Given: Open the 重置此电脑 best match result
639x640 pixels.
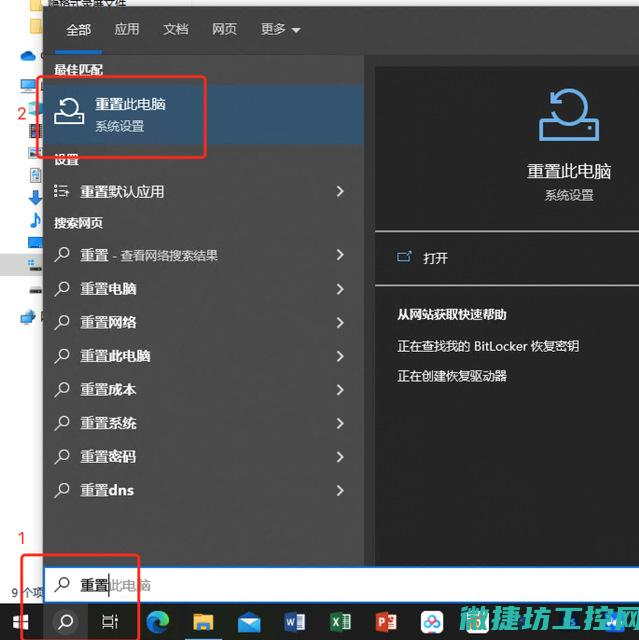Looking at the screenshot, I should click(x=203, y=114).
